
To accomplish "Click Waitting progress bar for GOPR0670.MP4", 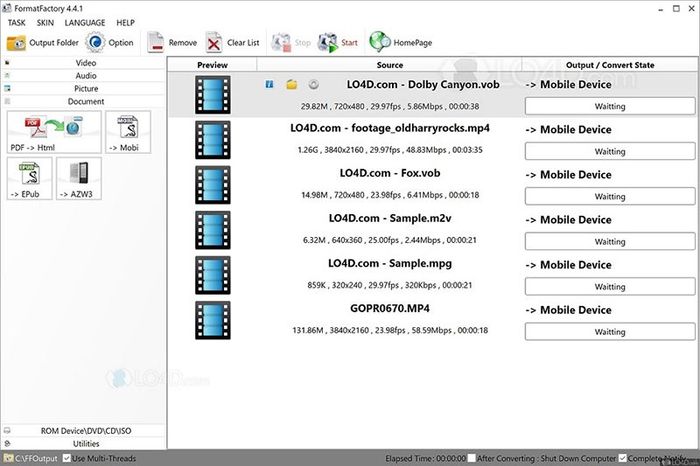I will [x=610, y=332].
